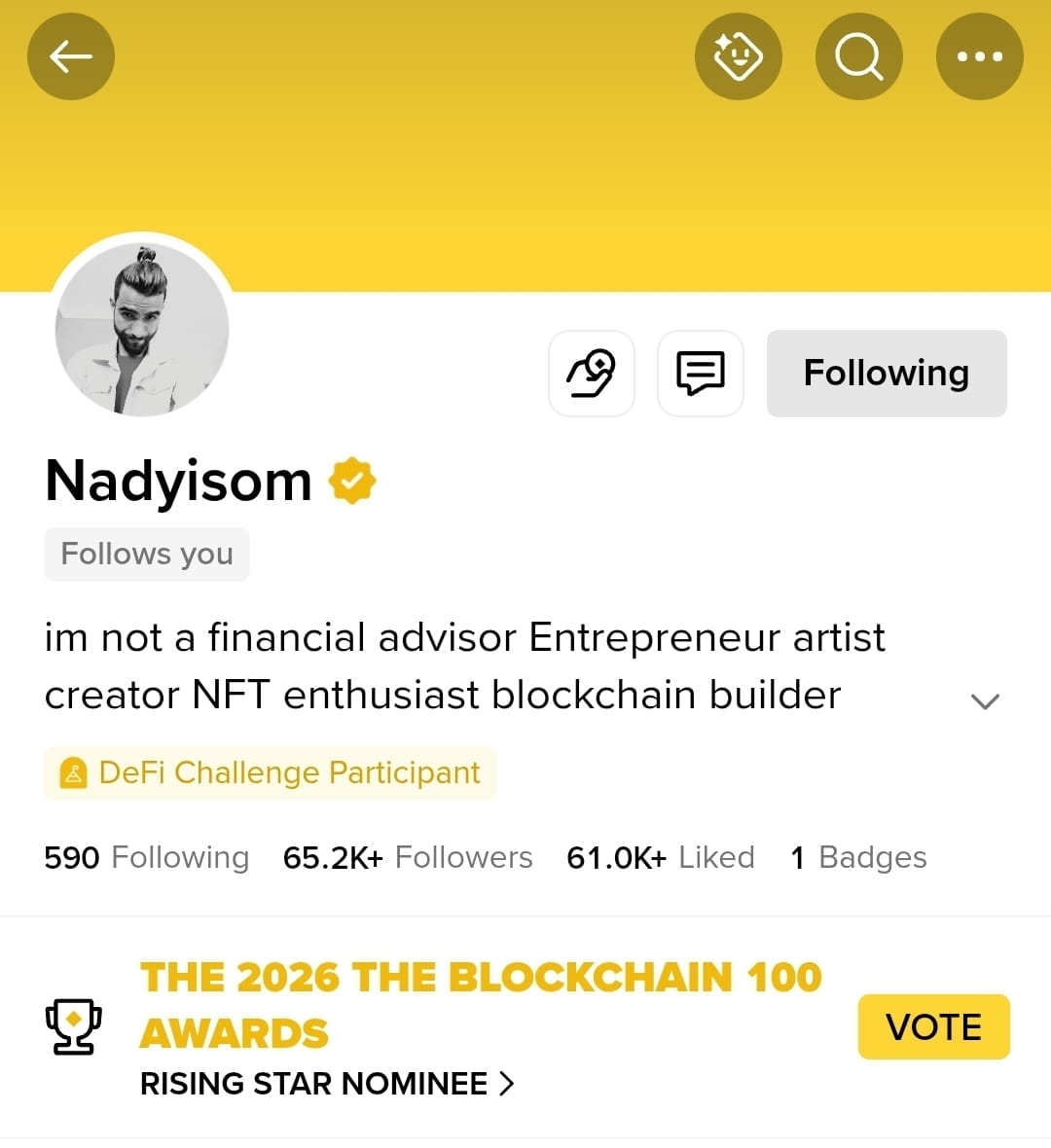The width and height of the screenshot is (1051, 1148).
Task: Open the sticker smiley tag icon
Action: pos(739,56)
